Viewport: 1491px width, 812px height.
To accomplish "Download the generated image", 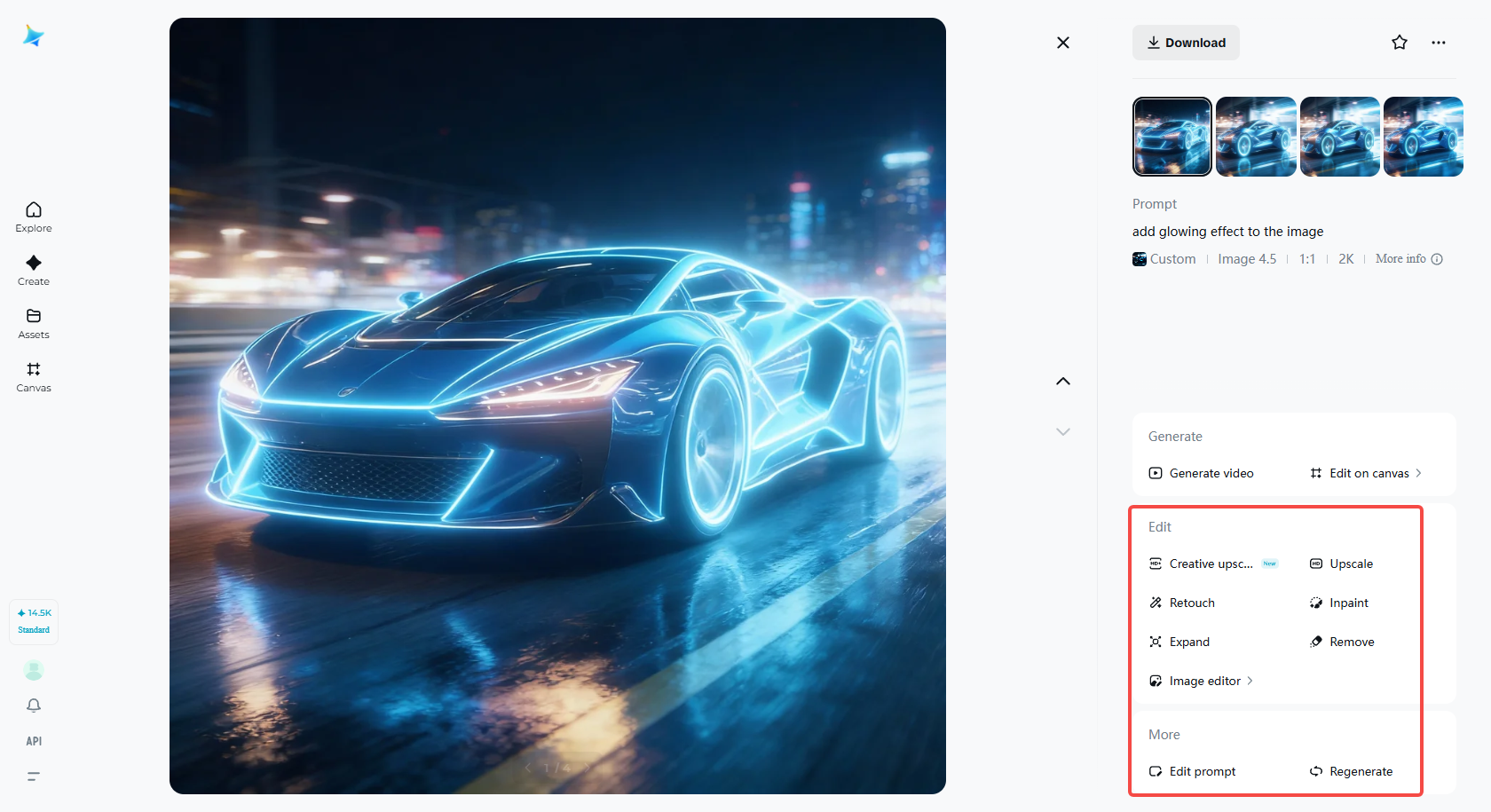I will (x=1186, y=43).
